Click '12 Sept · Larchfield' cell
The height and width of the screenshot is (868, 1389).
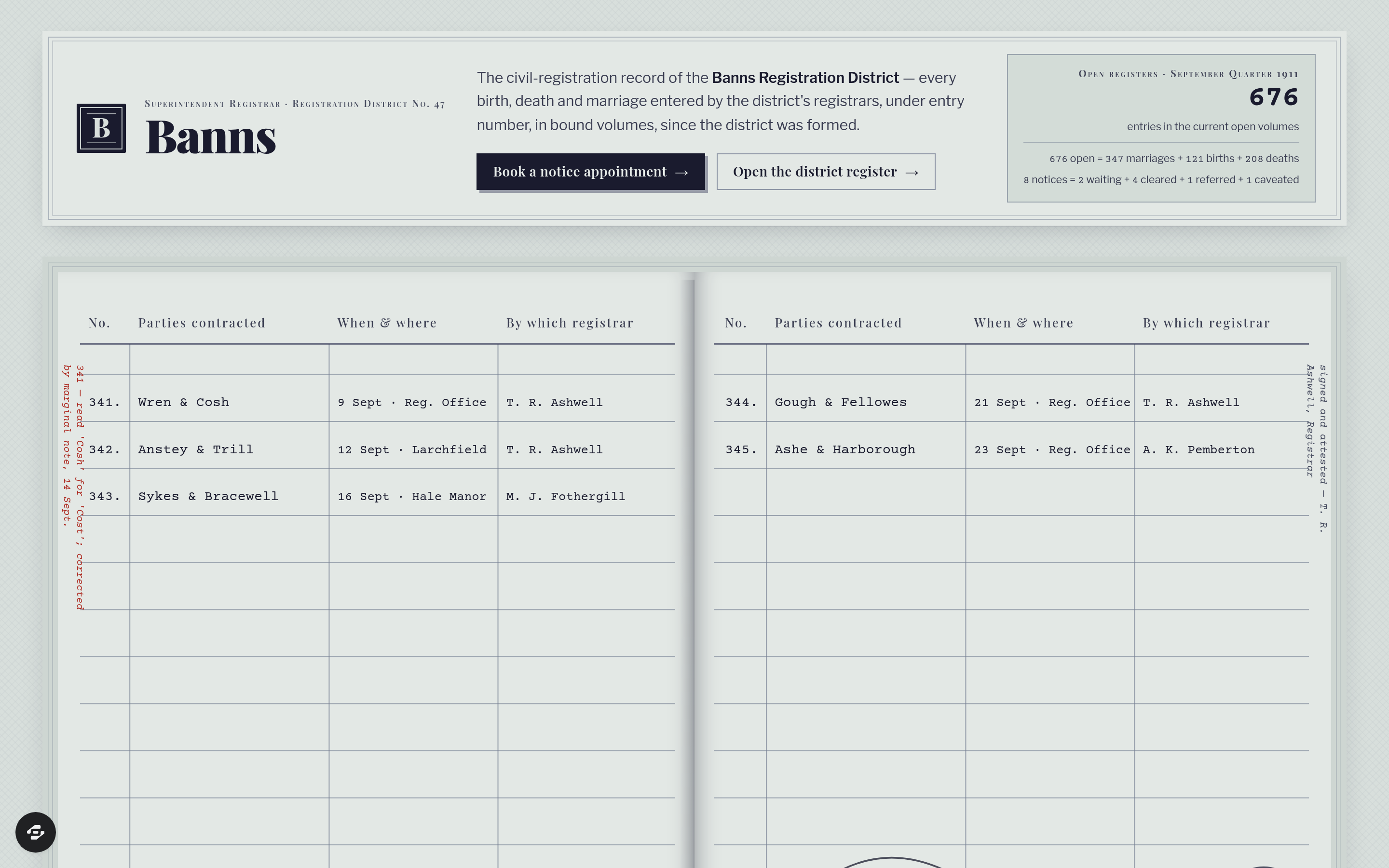click(x=412, y=449)
